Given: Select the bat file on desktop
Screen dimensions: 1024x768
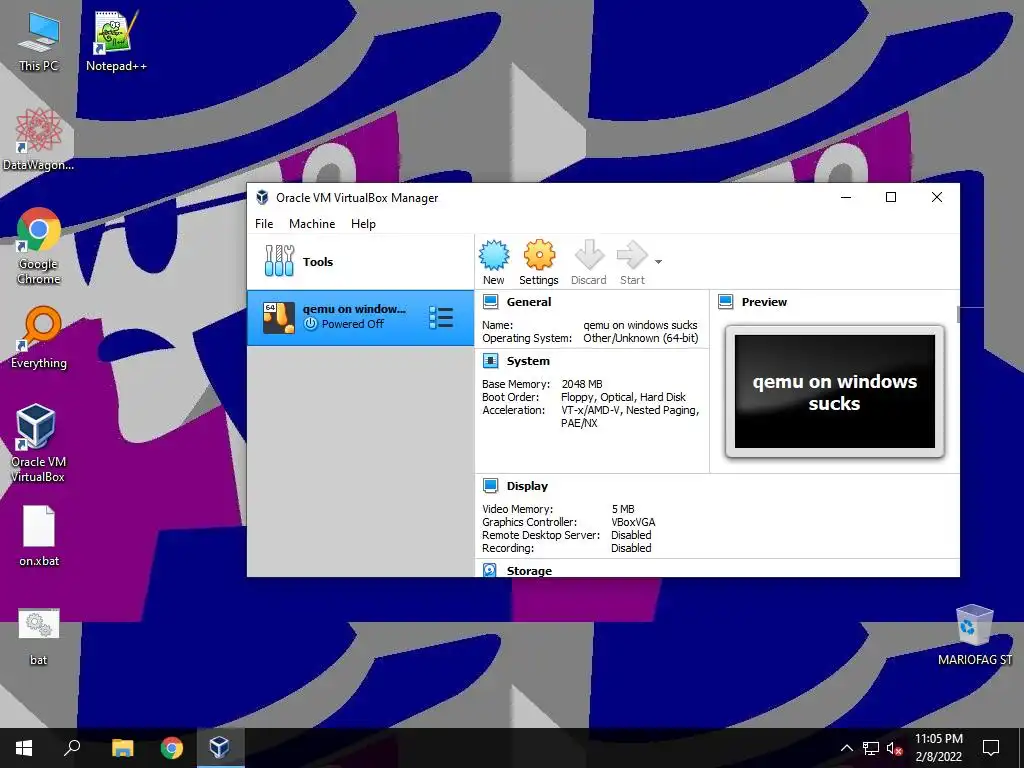Looking at the screenshot, I should click(39, 636).
